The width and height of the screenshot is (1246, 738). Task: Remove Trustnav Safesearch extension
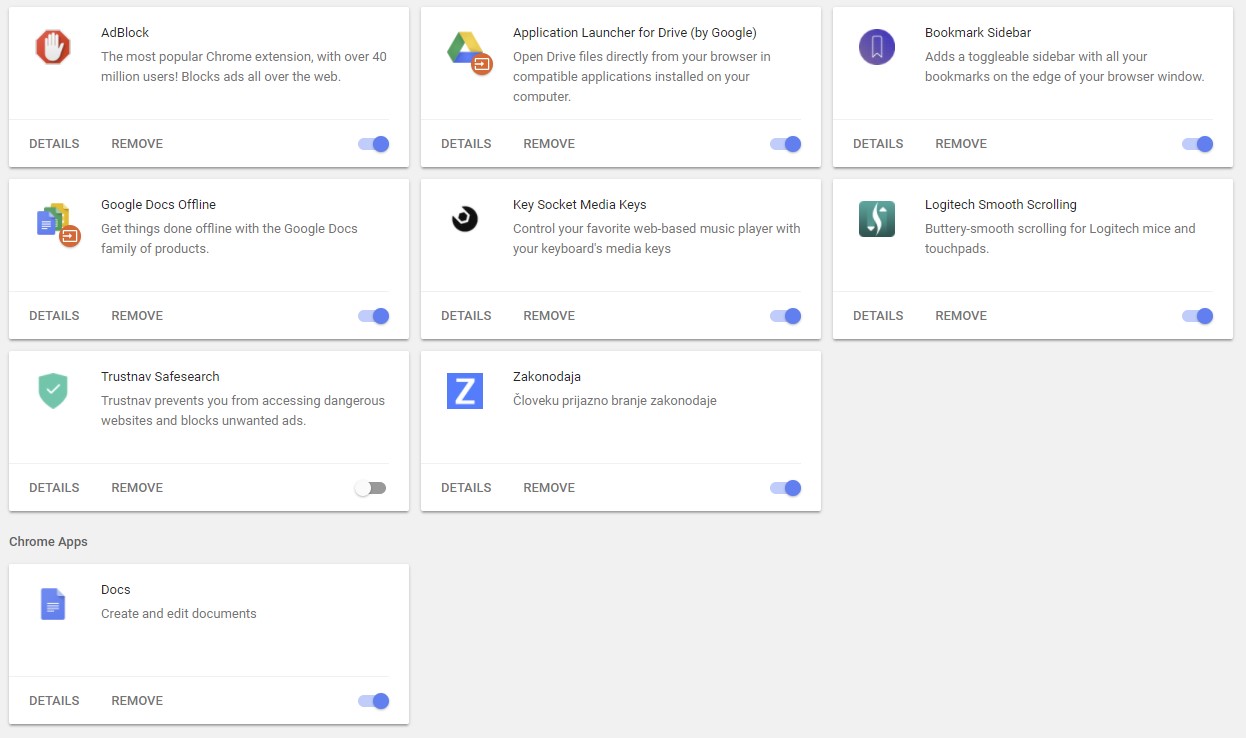[137, 488]
